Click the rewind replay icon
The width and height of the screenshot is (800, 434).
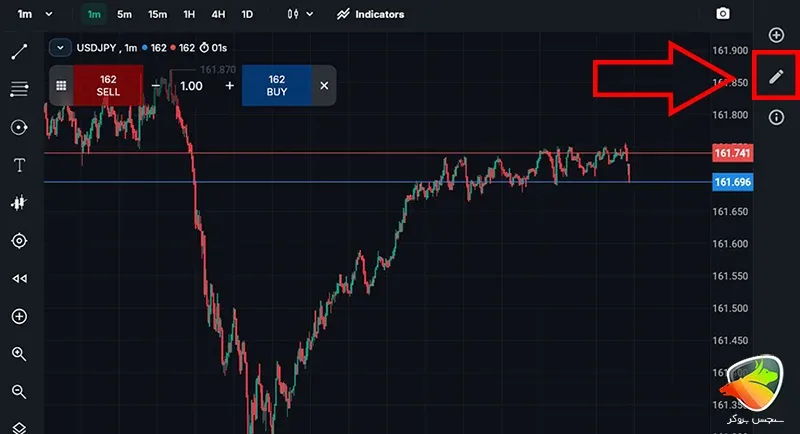19,278
